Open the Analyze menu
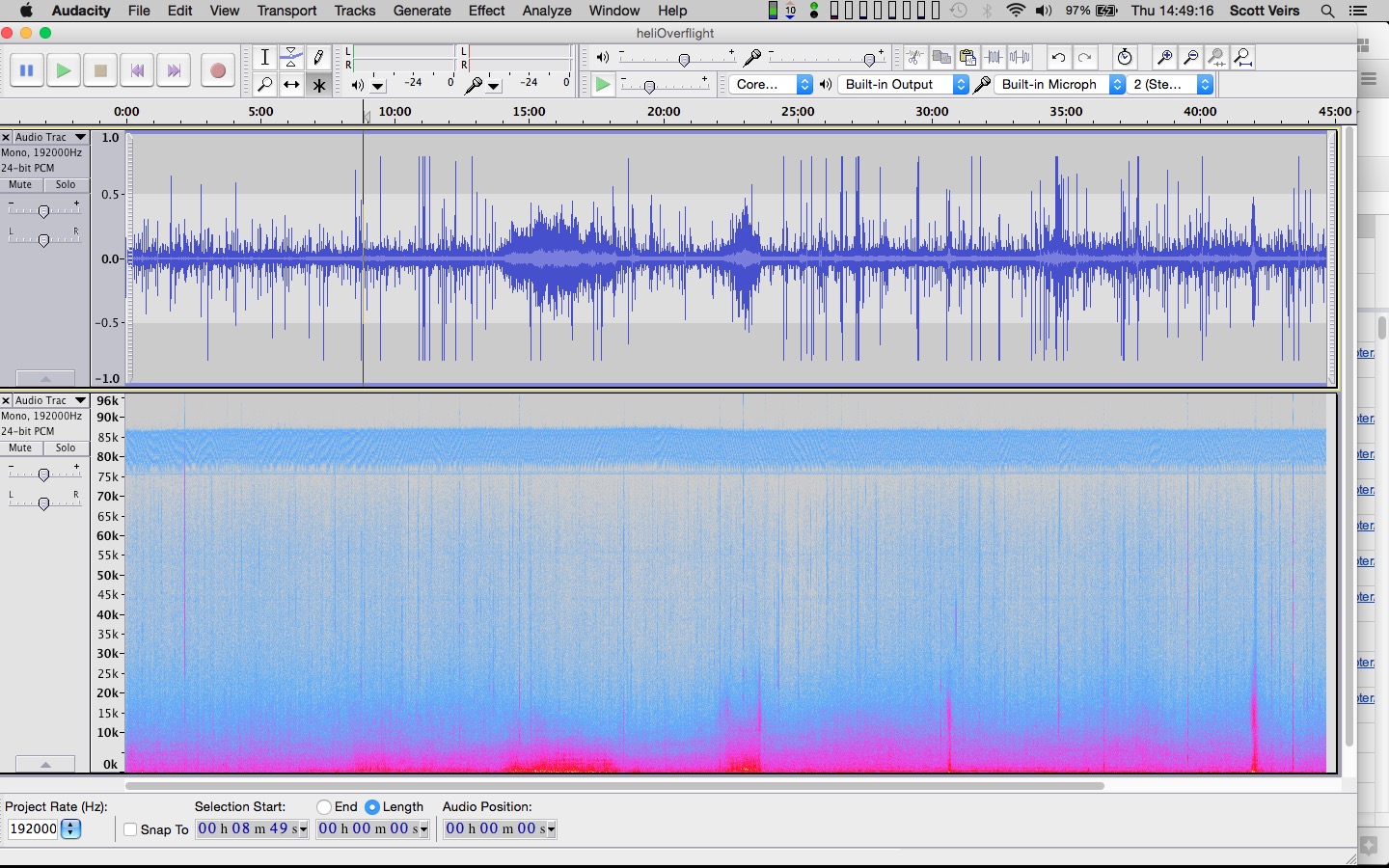Viewport: 1389px width, 868px height. [546, 11]
